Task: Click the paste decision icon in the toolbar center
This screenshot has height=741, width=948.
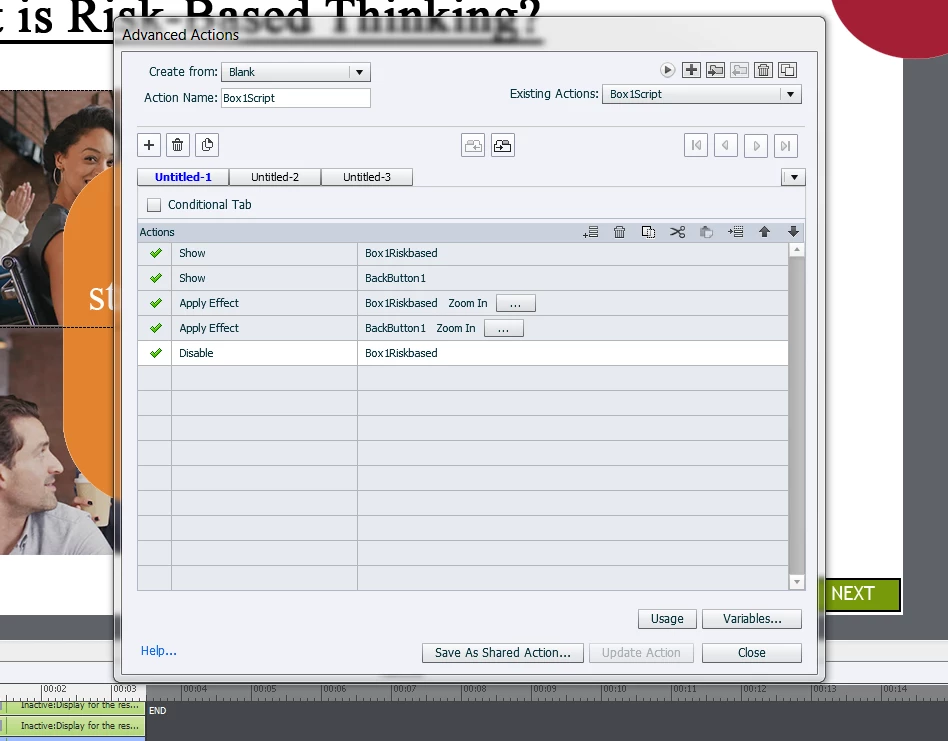Action: 502,146
